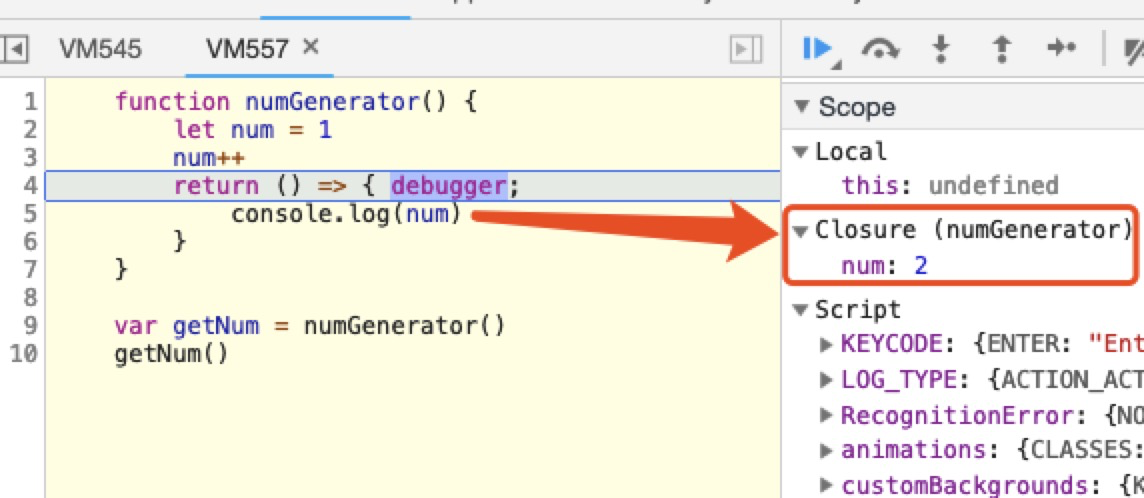The width and height of the screenshot is (1144, 498).
Task: Set breakpoint on line number 9
Action: tap(30, 325)
